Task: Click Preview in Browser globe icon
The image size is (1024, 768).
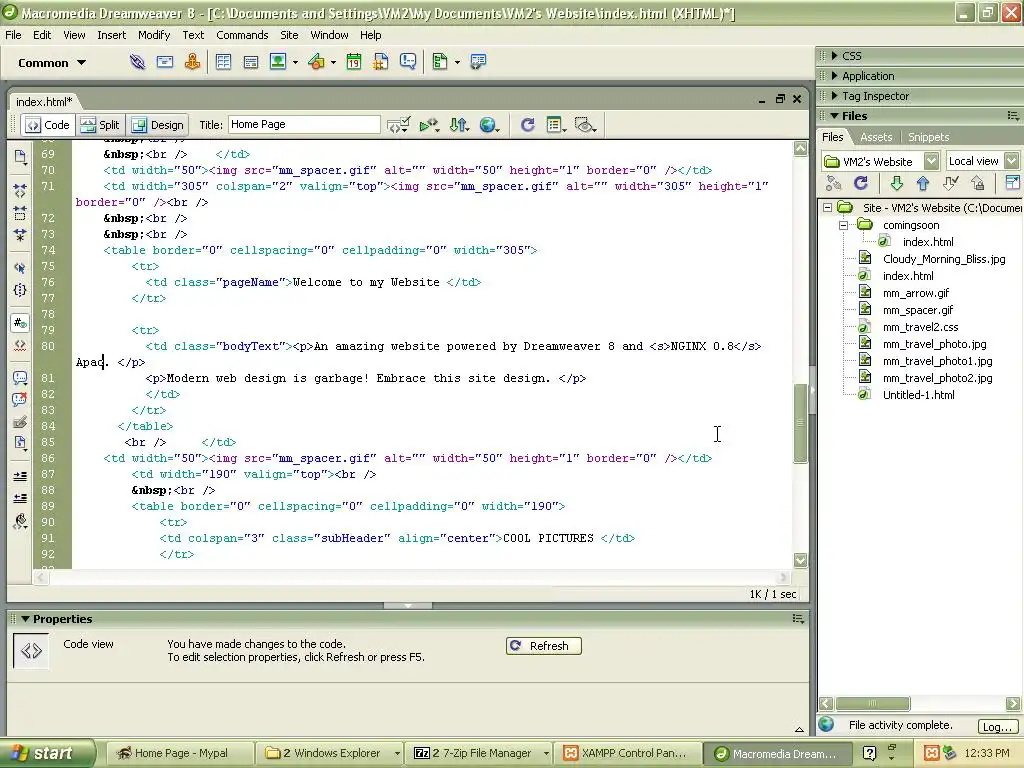Action: pos(488,125)
